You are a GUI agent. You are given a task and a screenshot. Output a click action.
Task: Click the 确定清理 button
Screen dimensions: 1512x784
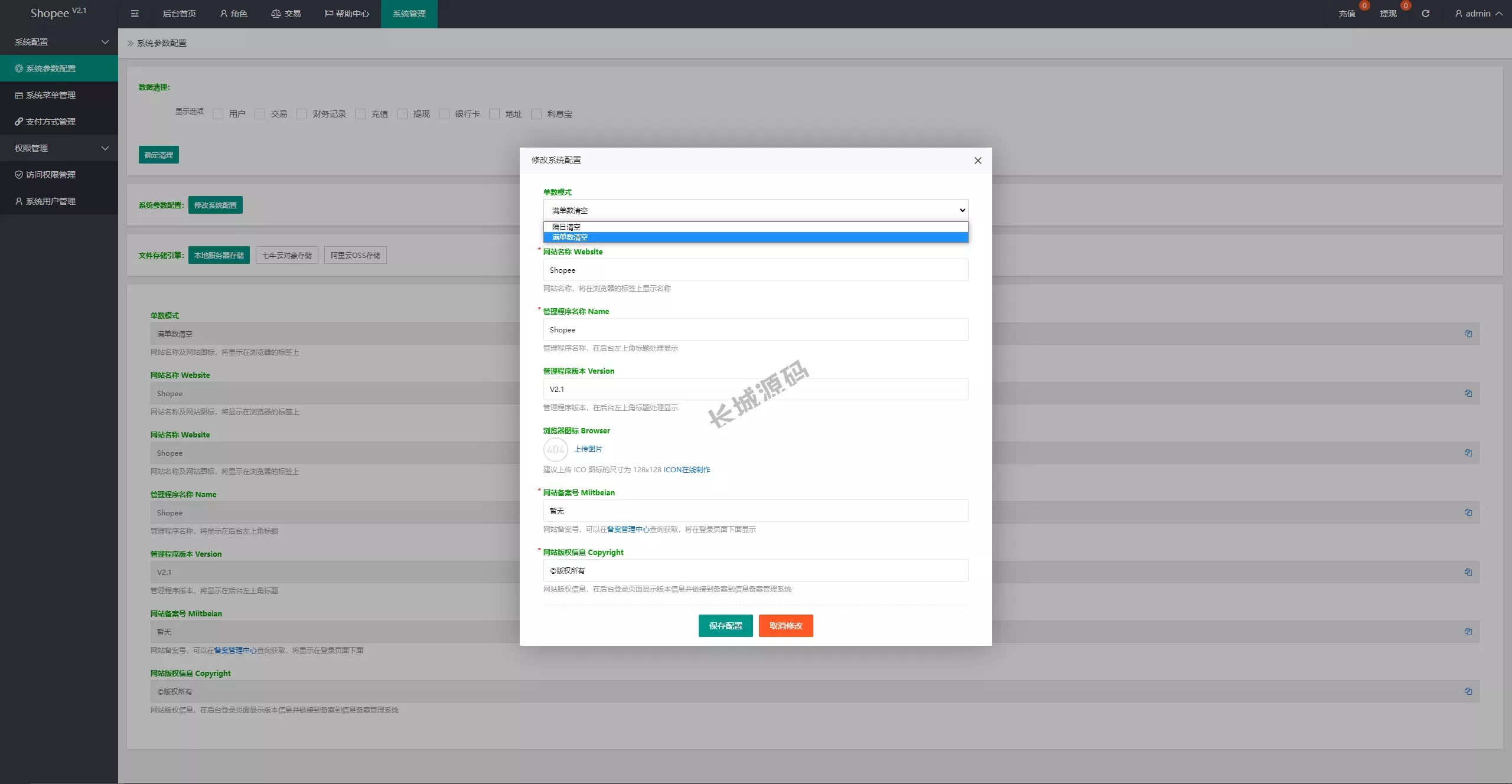159,155
